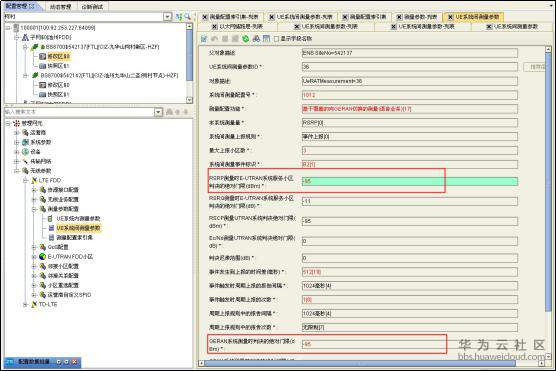Click the magnifier search icon above the NE tree

pos(188,17)
